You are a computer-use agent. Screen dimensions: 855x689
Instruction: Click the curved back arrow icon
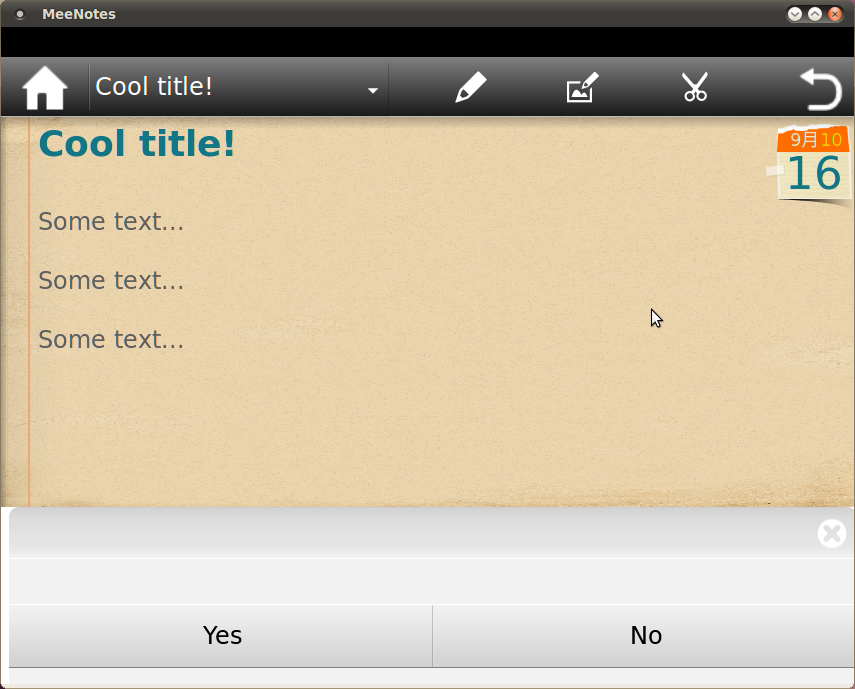click(x=821, y=89)
